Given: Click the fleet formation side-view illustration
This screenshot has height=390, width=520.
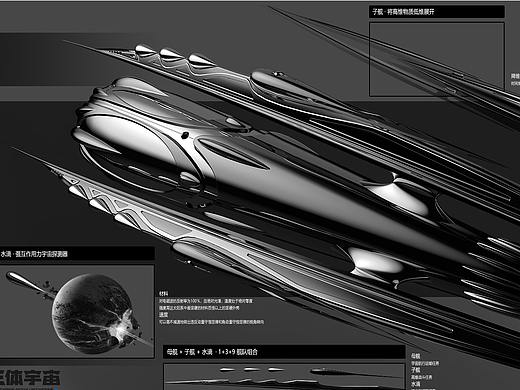Looking at the screenshot, I should (x=284, y=377).
